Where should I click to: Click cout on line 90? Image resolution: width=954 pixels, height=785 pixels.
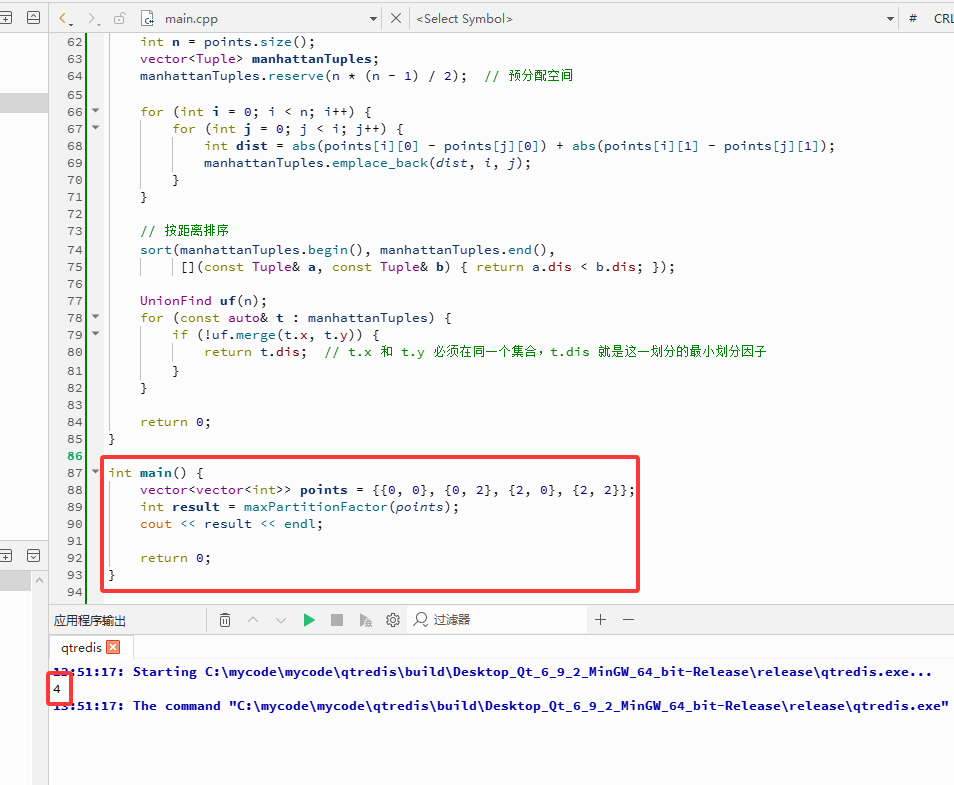click(x=156, y=524)
